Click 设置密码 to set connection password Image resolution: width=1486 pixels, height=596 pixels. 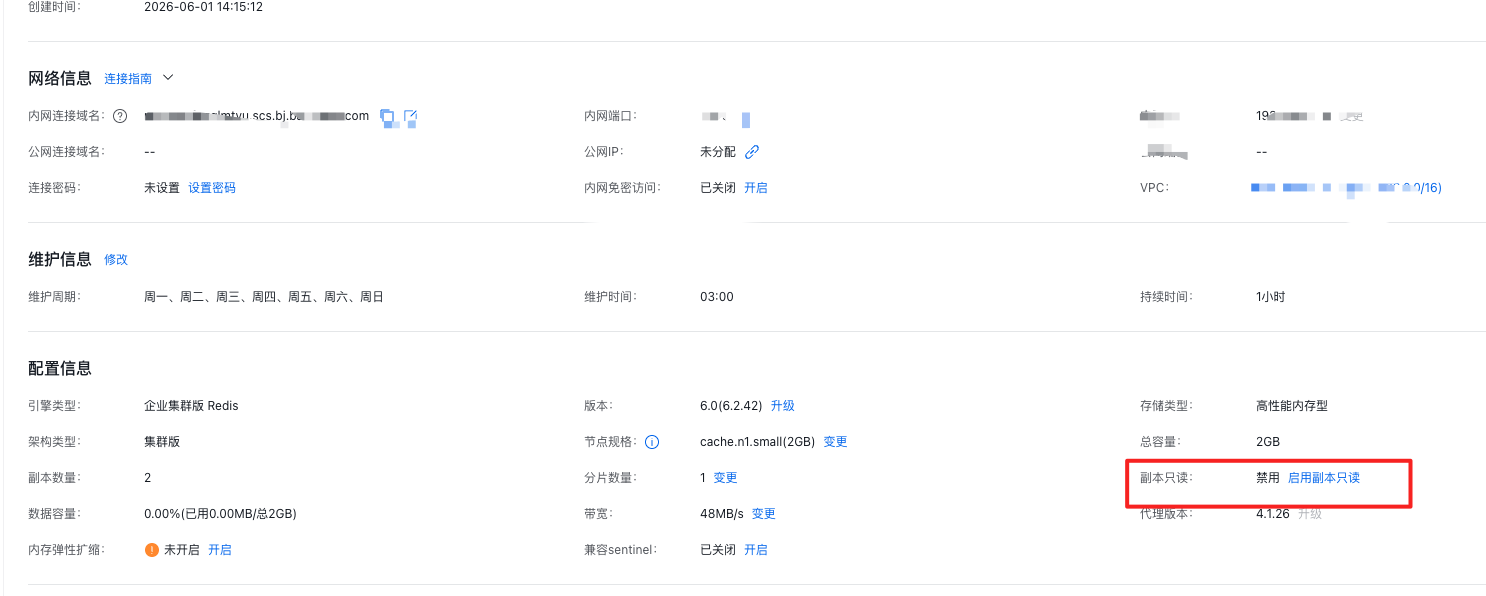click(212, 188)
